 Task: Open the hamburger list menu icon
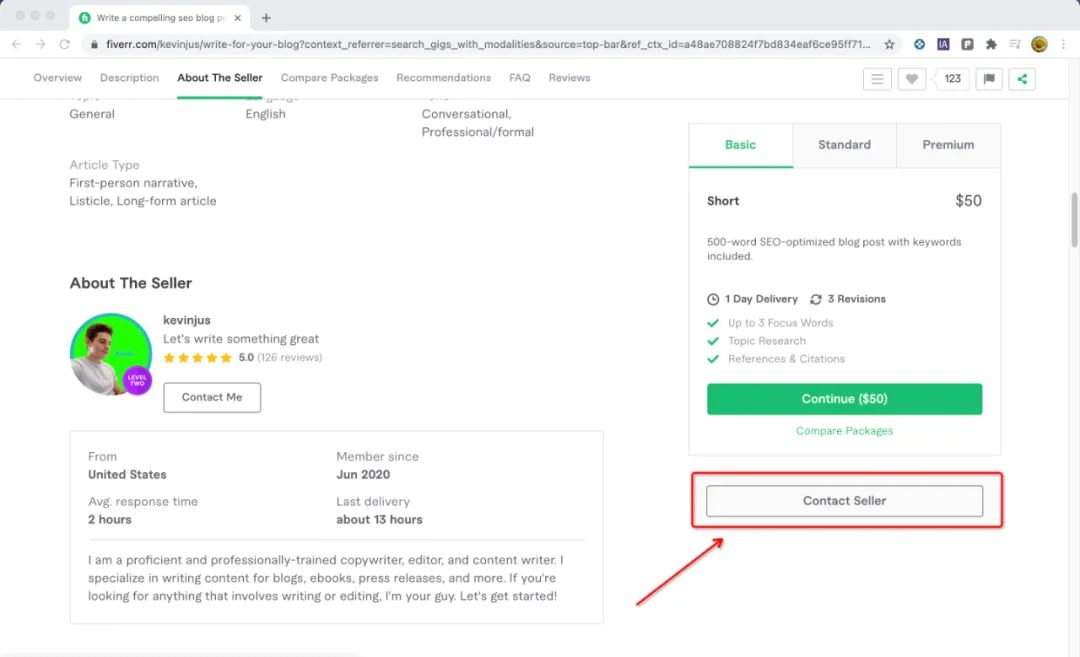(877, 79)
